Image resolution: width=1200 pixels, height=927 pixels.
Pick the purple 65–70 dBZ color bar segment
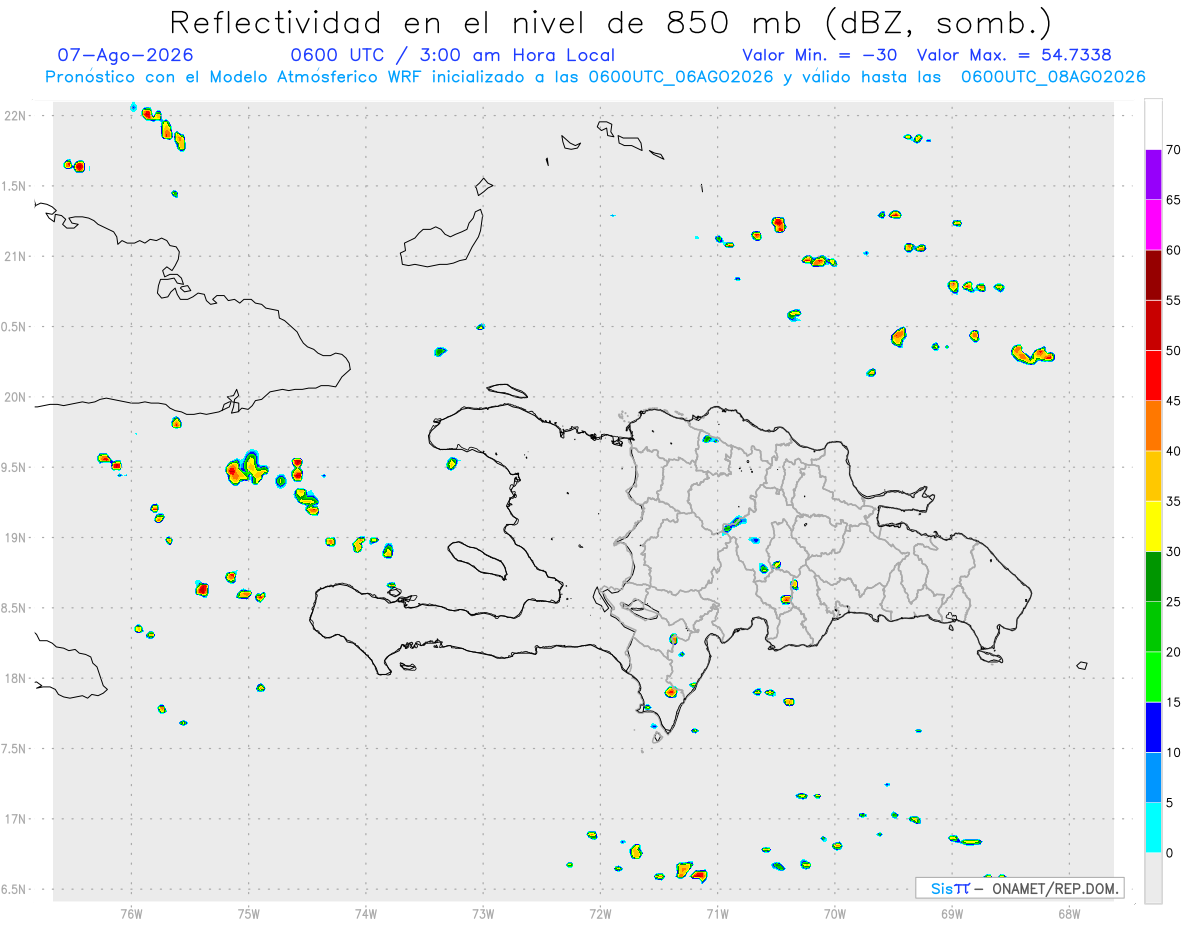[x=1153, y=175]
